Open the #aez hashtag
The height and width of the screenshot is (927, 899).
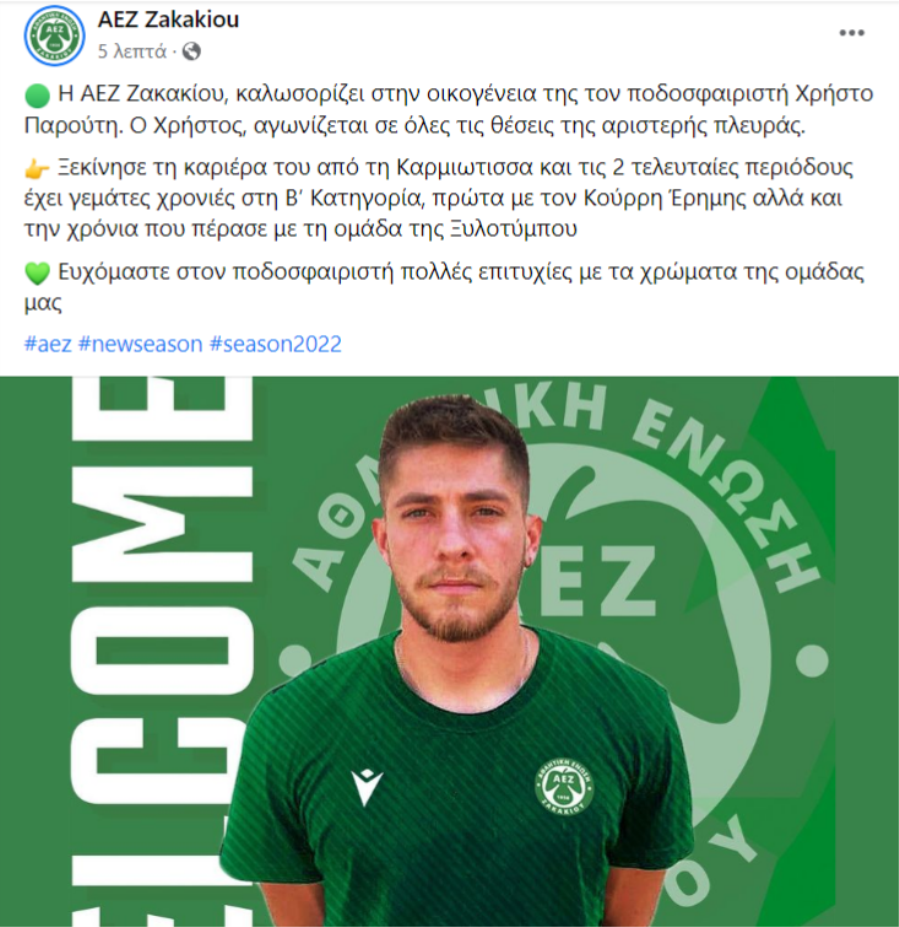[x=48, y=344]
